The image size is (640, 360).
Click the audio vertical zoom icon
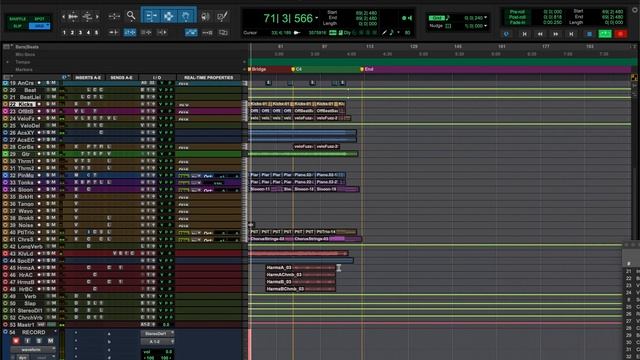87,16
